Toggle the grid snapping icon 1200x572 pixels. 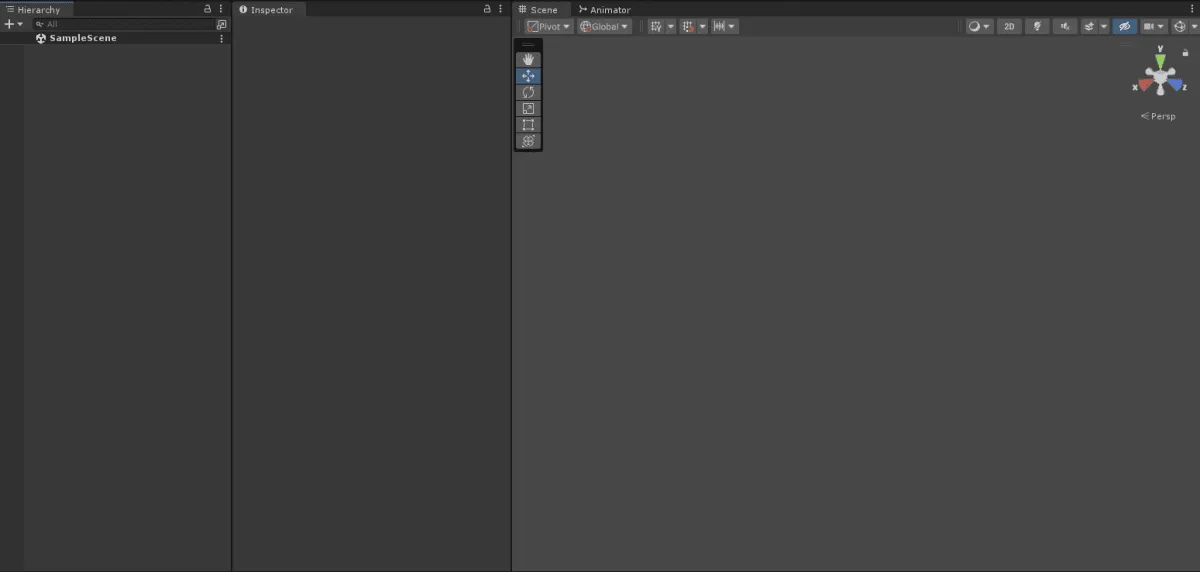tap(656, 27)
